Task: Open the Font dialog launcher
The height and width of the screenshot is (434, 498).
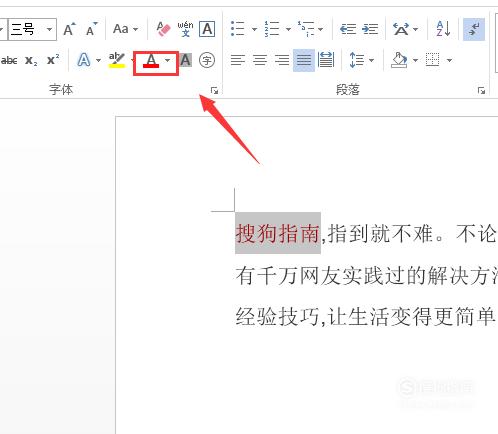Action: click(x=214, y=90)
